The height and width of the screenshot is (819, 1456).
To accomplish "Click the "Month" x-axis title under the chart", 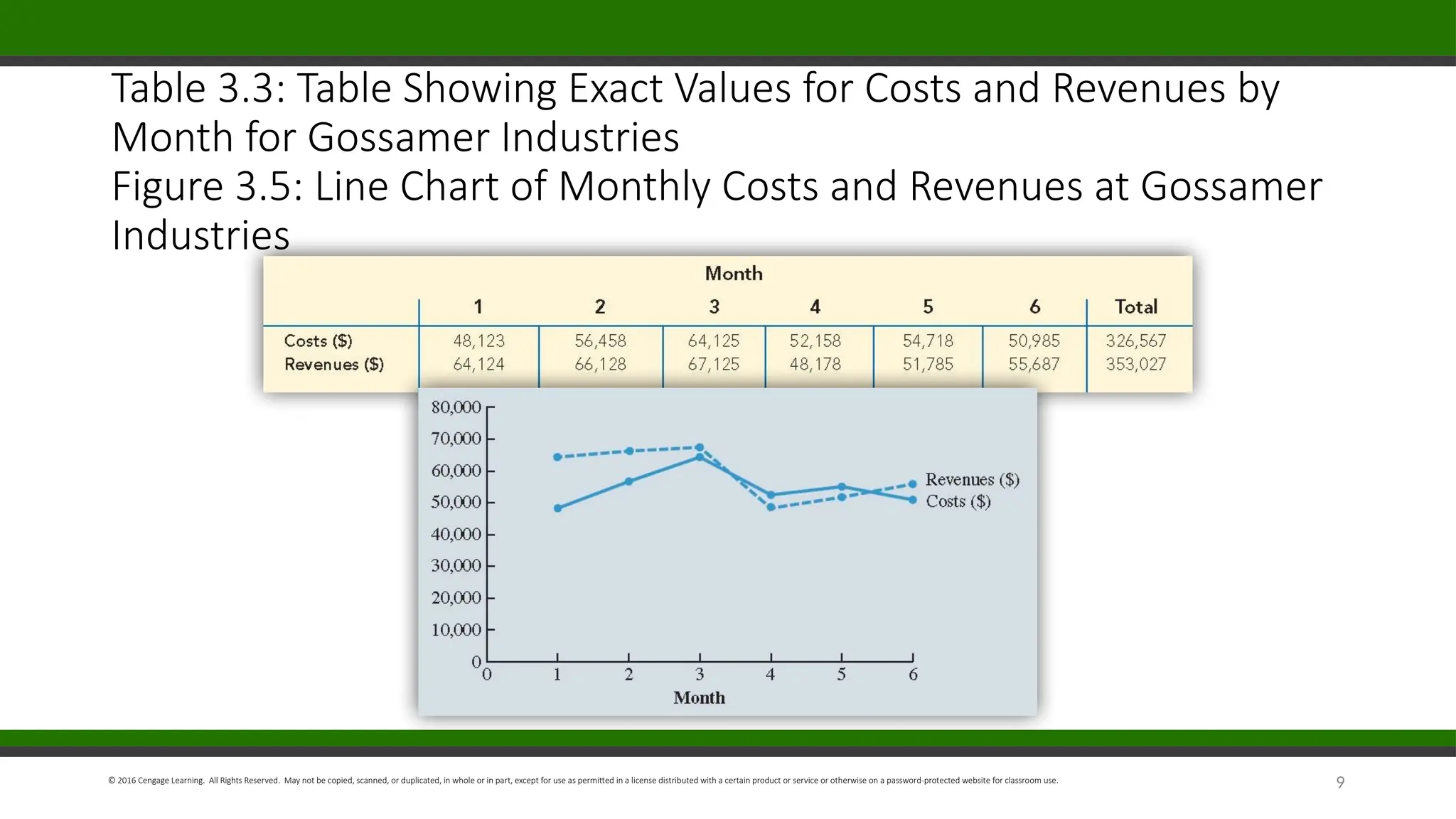I will [700, 698].
